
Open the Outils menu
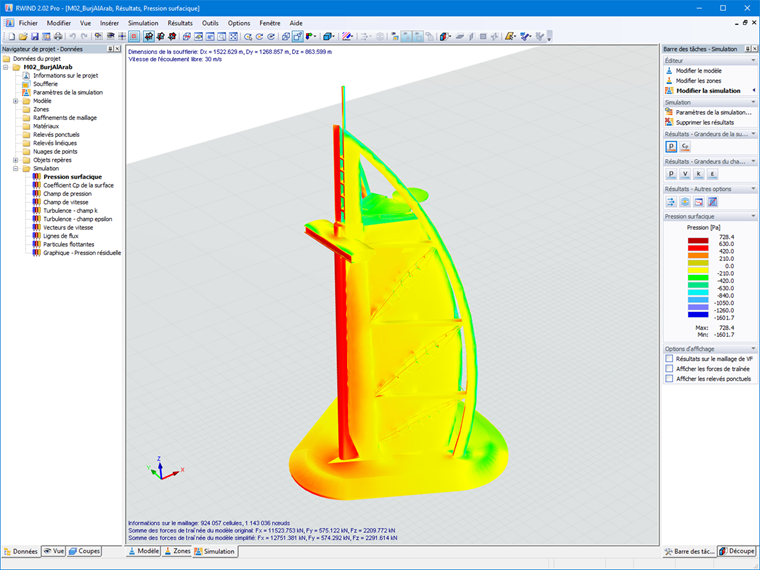pos(210,23)
